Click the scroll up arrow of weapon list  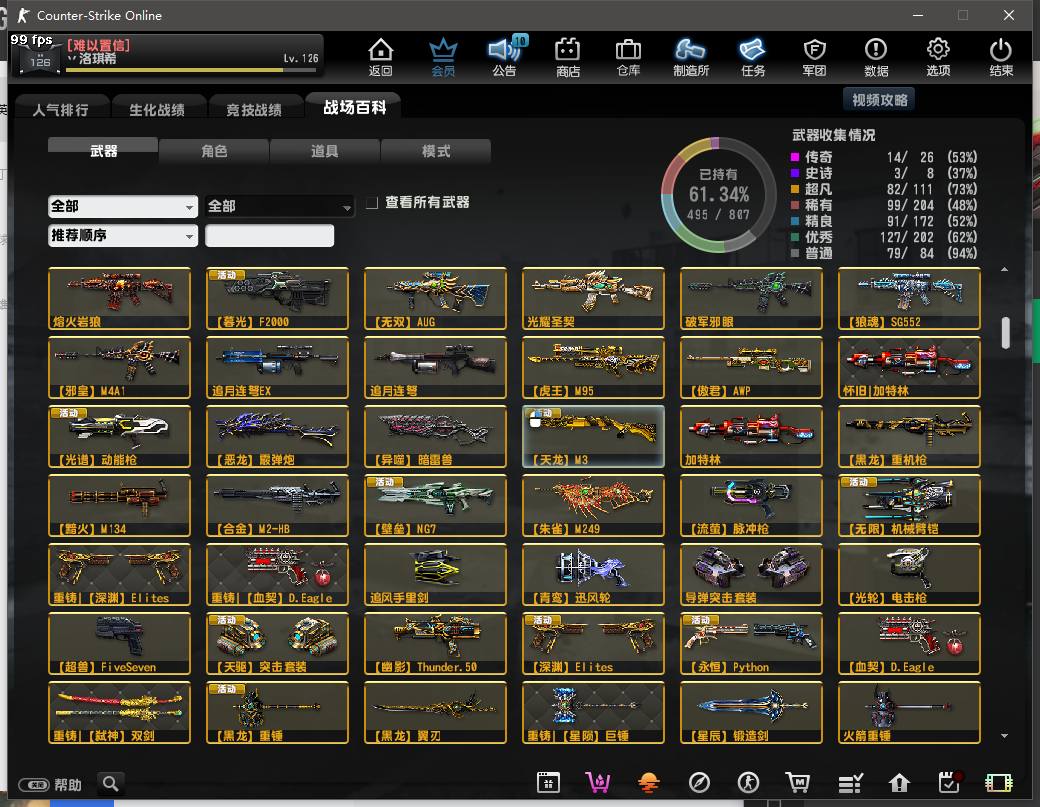click(1004, 269)
